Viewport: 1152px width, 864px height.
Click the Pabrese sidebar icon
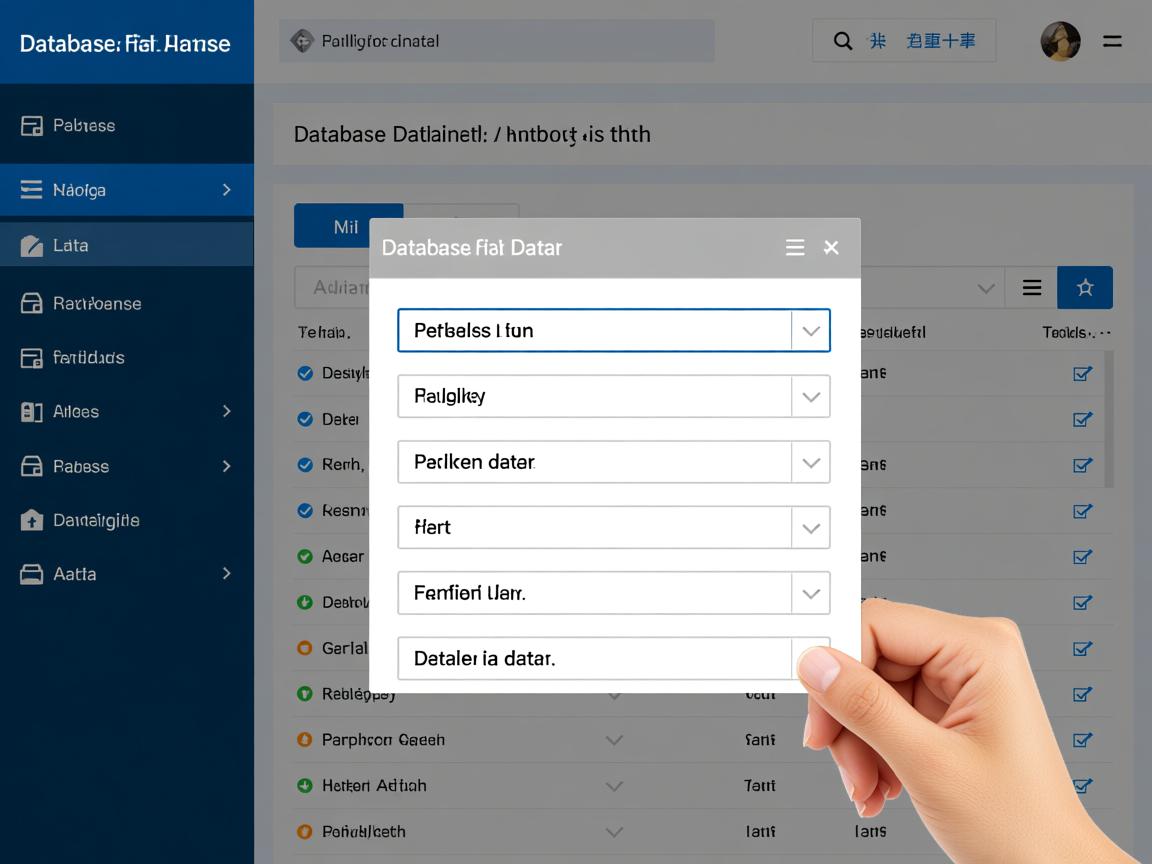tap(32, 126)
